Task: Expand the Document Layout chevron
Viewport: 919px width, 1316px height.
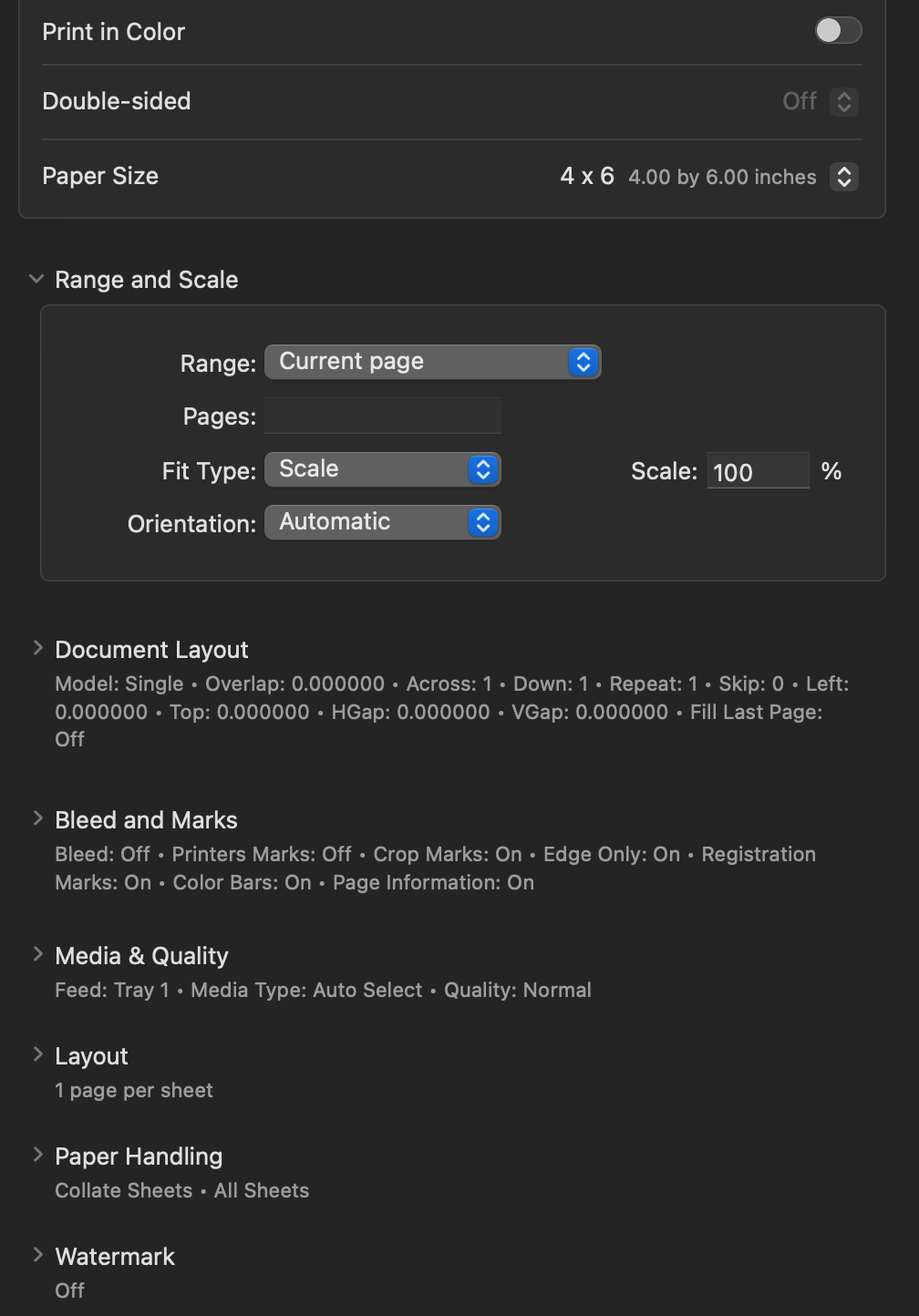Action: (x=37, y=648)
